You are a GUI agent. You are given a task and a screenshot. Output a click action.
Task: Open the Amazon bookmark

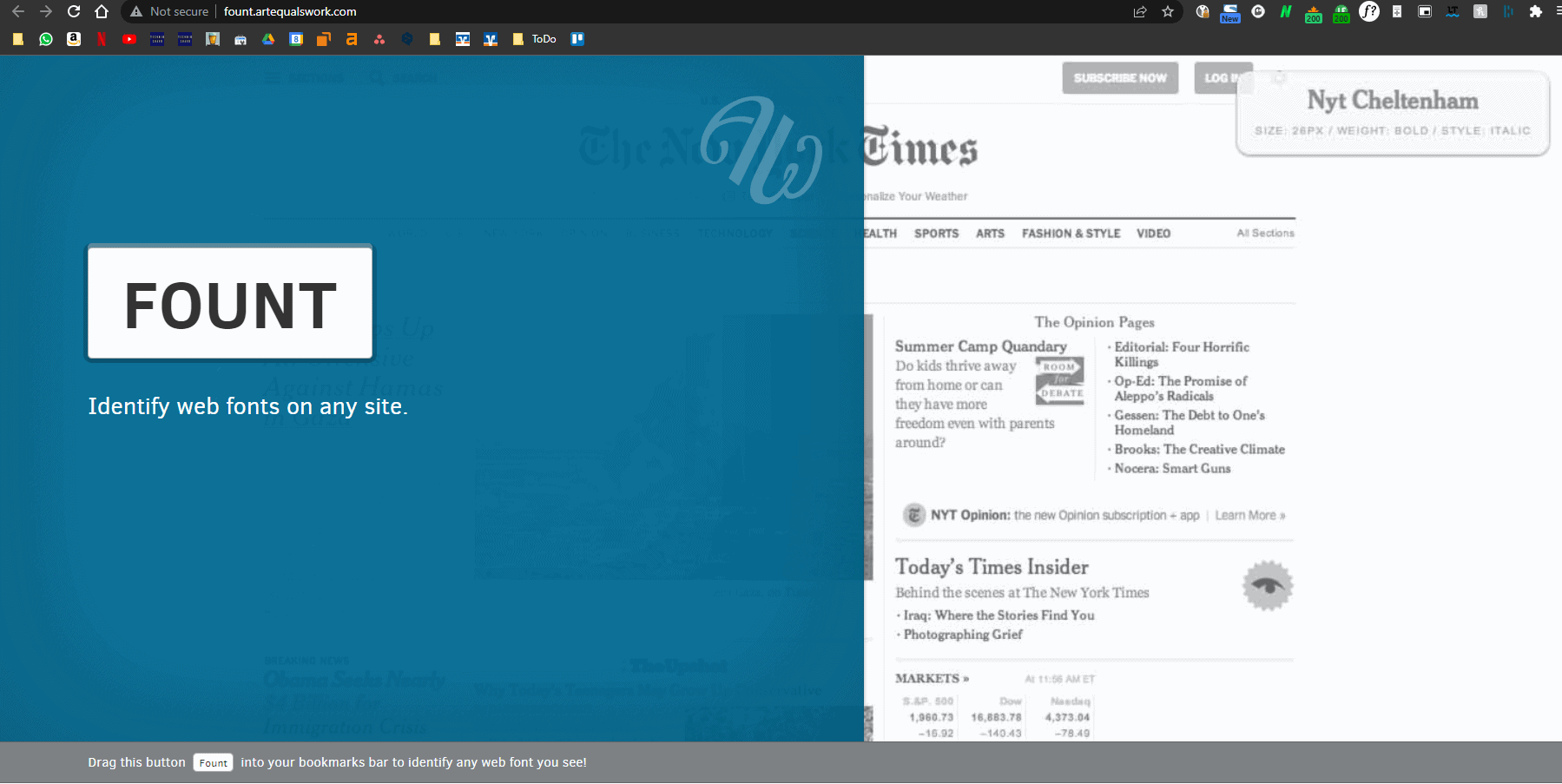click(x=74, y=39)
